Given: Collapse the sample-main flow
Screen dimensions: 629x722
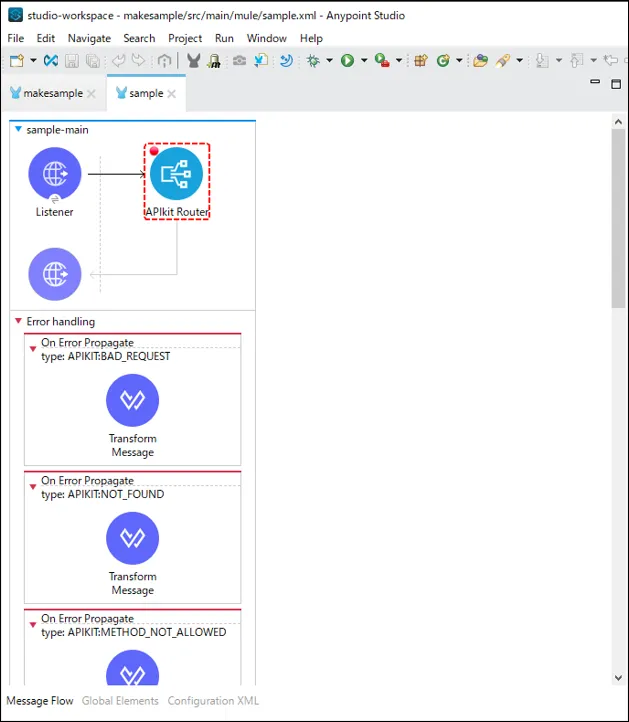Looking at the screenshot, I should 18,129.
